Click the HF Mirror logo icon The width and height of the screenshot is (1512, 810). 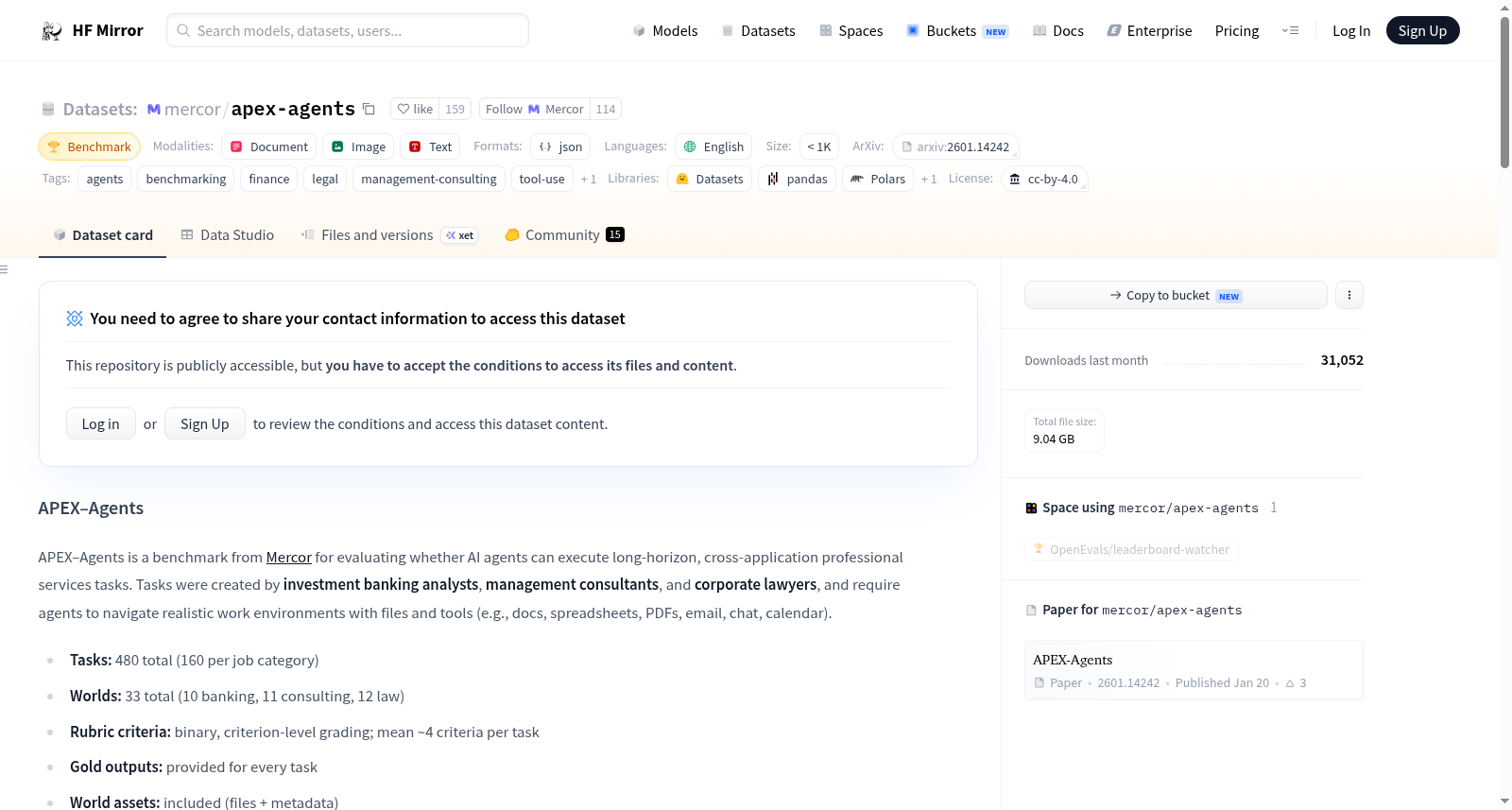52,31
